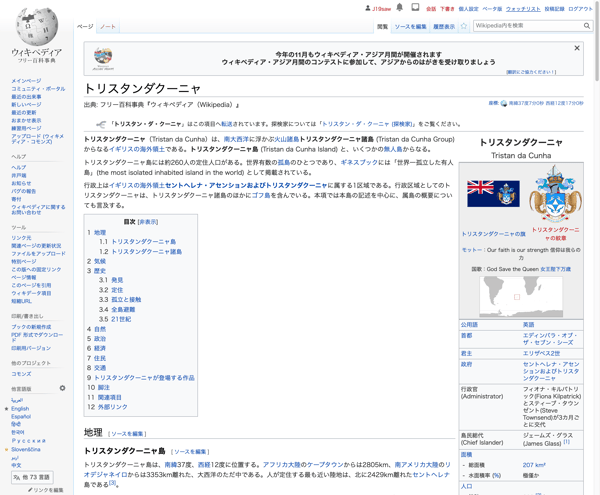This screenshot has width=600, height=495.
Task: Expand the 他 73 言語 languages button
Action: pyautogui.click(x=32, y=477)
